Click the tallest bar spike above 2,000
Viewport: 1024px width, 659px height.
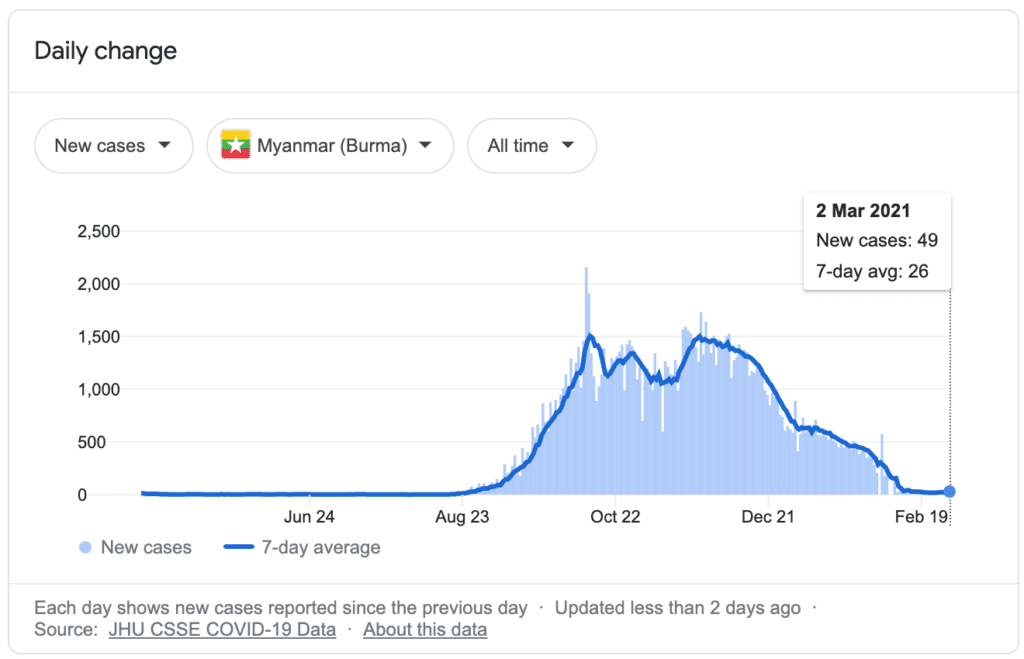586,272
